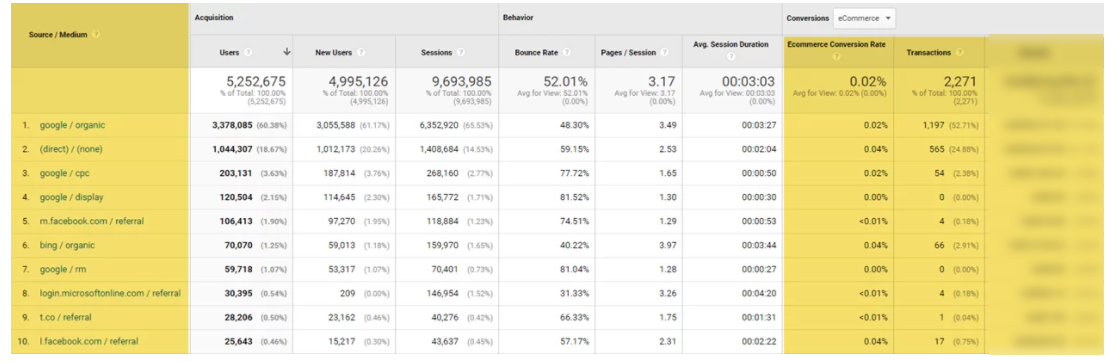Open help icon next to New Users

361,52
